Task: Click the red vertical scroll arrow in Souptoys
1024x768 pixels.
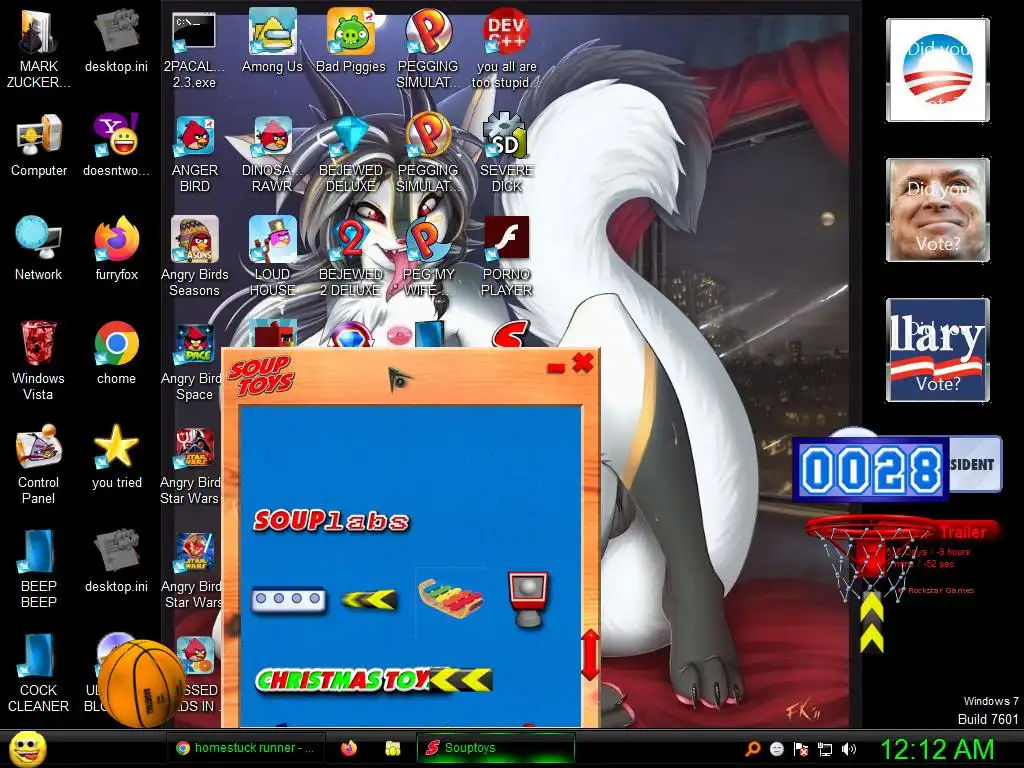Action: [x=590, y=654]
